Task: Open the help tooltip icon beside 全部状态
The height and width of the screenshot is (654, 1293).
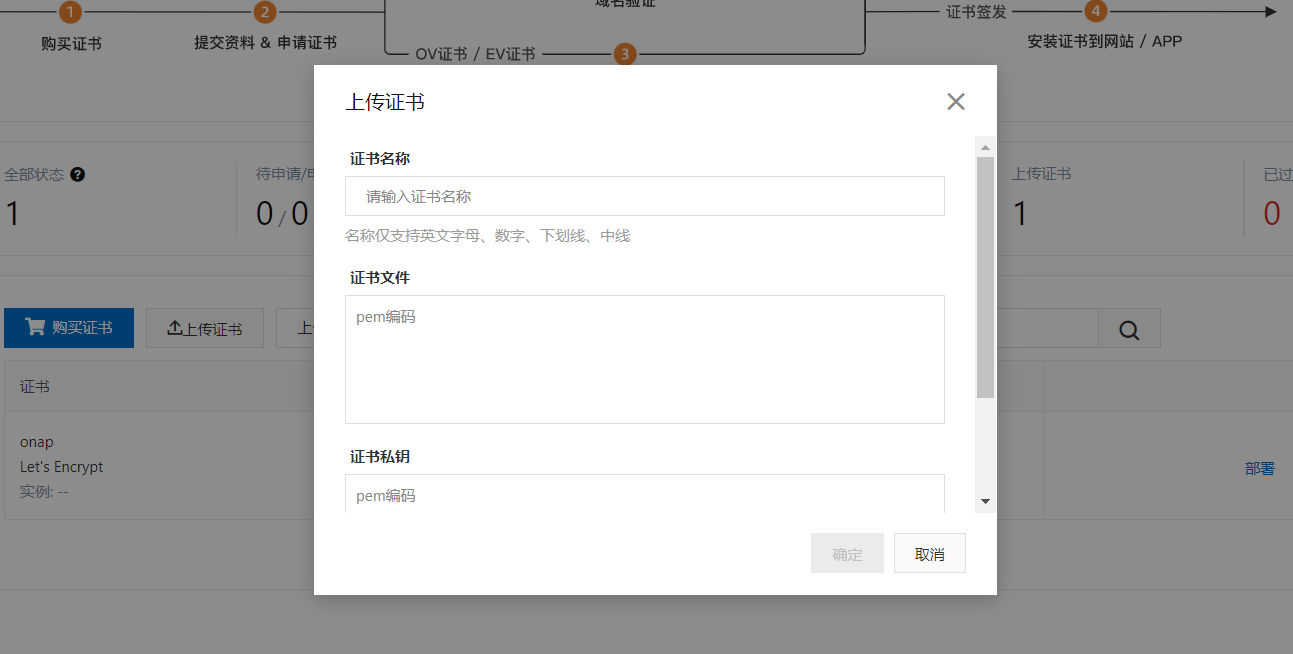Action: [x=77, y=173]
